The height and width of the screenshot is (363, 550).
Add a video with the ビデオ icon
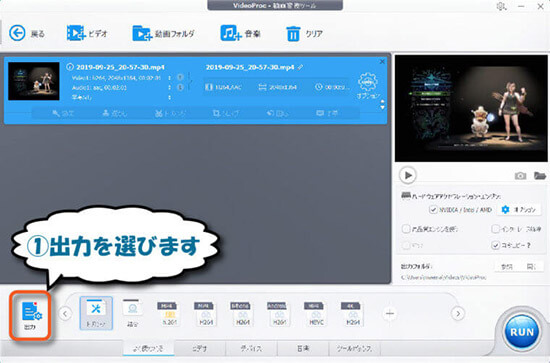coord(86,34)
